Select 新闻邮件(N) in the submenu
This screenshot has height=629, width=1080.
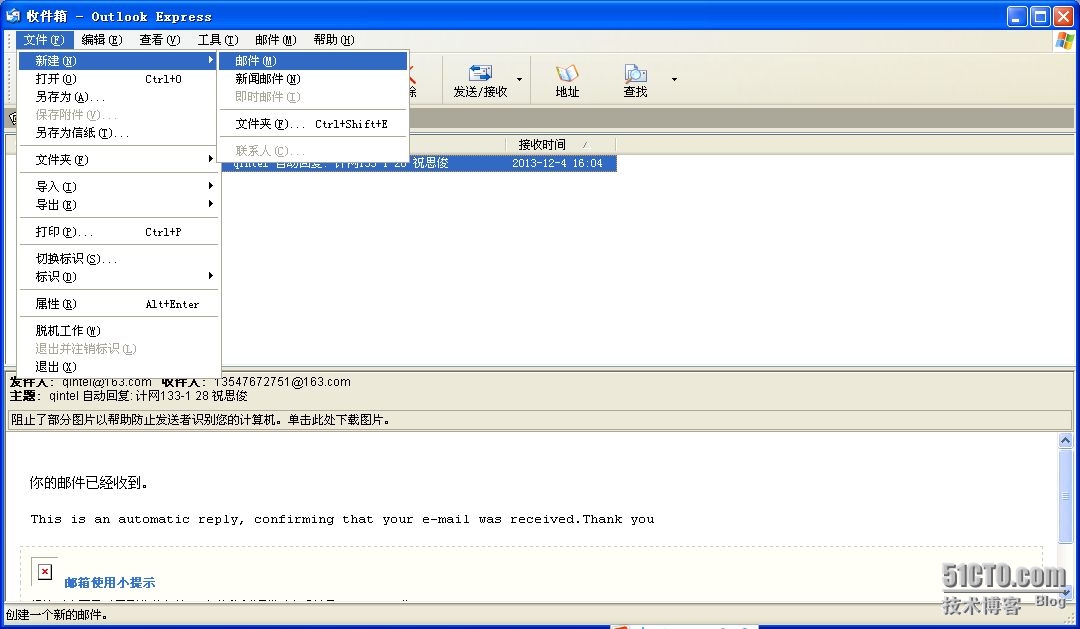[313, 79]
